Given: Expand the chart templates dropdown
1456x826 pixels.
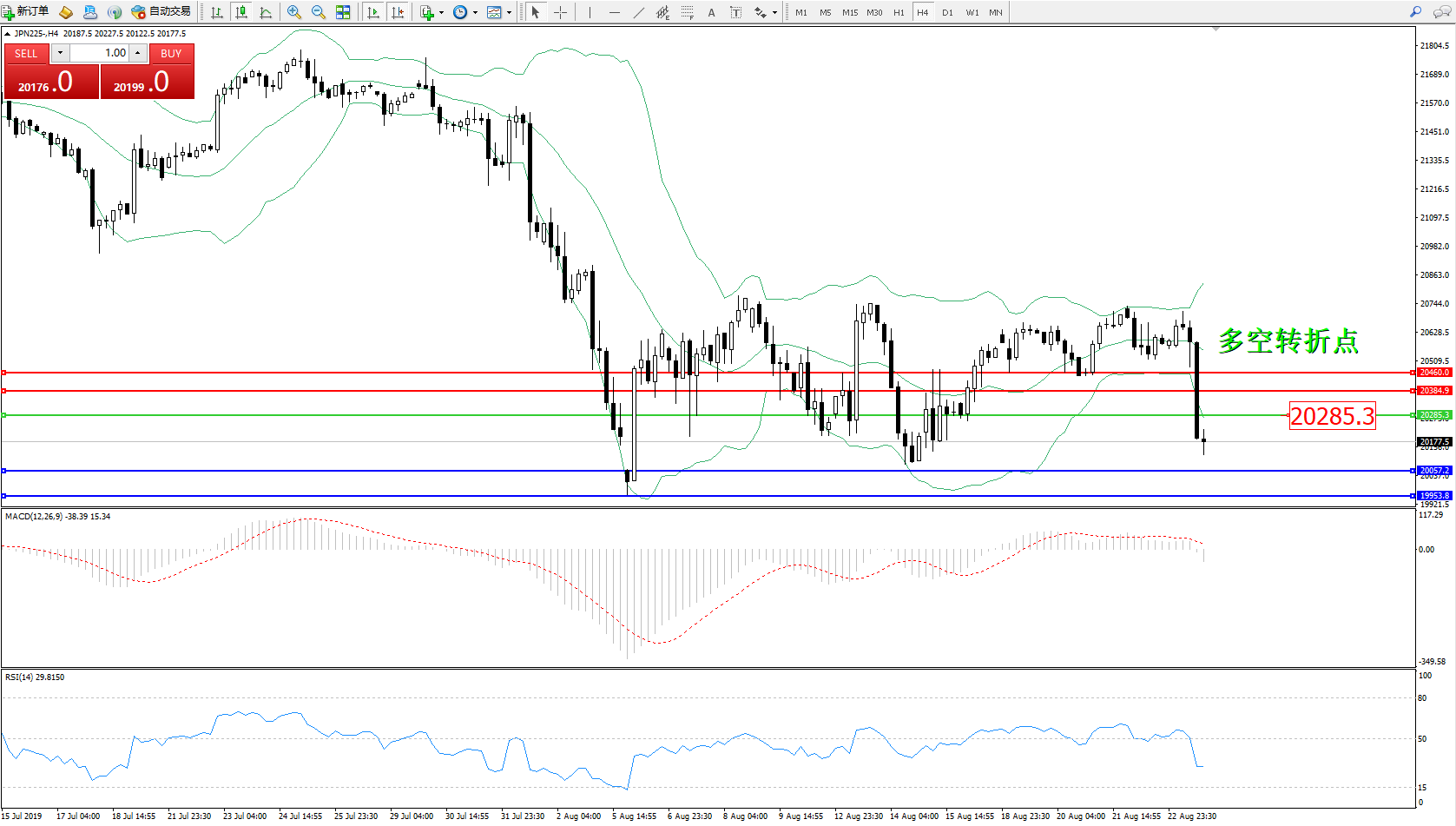Looking at the screenshot, I should pyautogui.click(x=509, y=12).
